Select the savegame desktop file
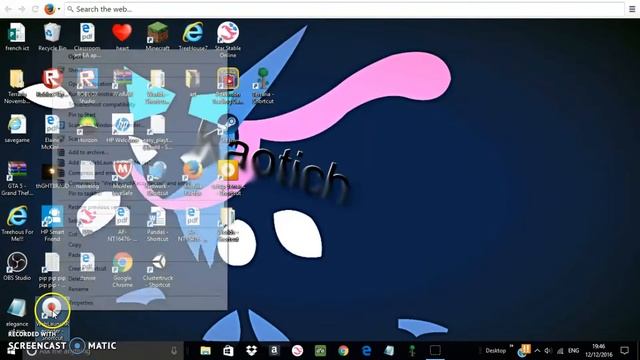This screenshot has height=360, width=640. 17,129
